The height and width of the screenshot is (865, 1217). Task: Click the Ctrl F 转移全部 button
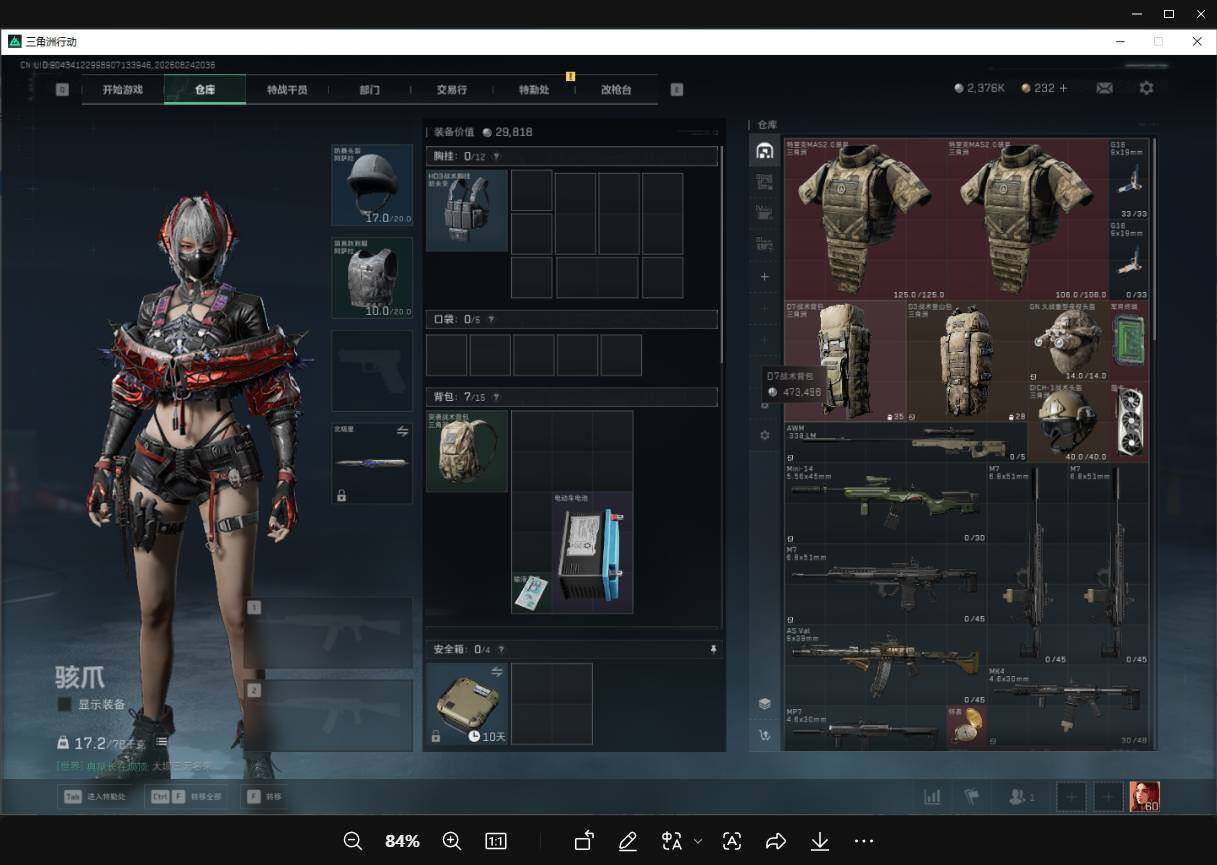coord(185,797)
